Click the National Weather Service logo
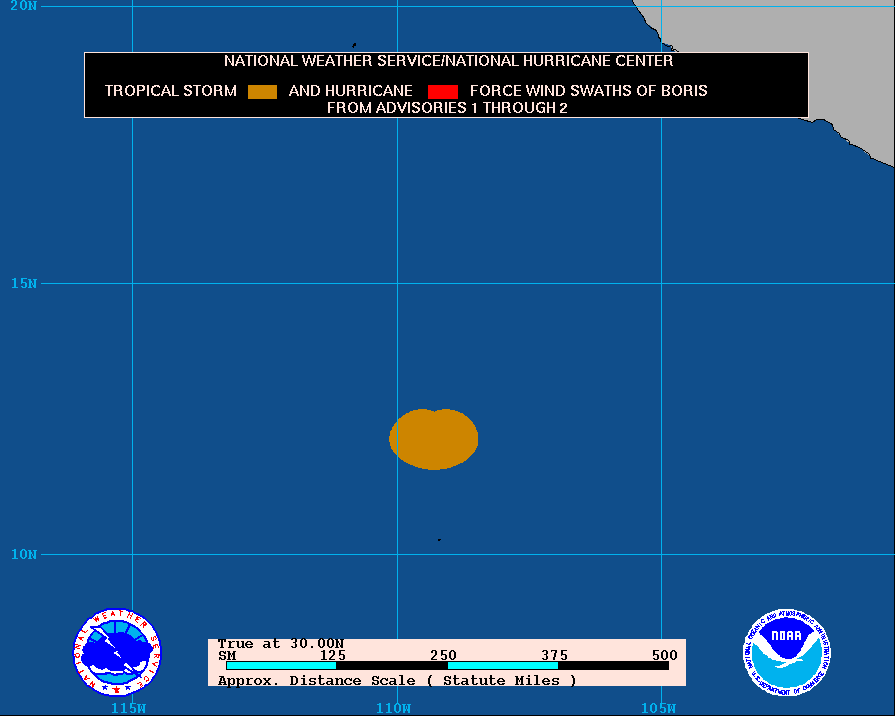The width and height of the screenshot is (895, 716). [x=118, y=652]
